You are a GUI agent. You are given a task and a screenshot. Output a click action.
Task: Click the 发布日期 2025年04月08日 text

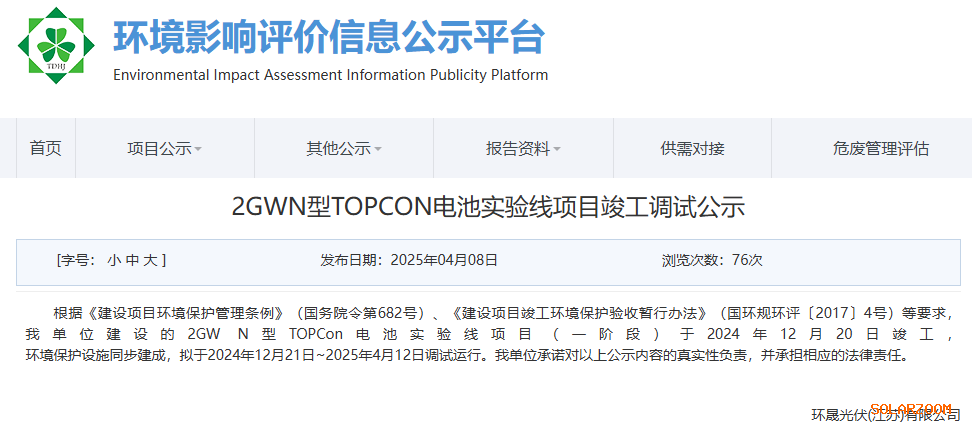[x=408, y=260]
